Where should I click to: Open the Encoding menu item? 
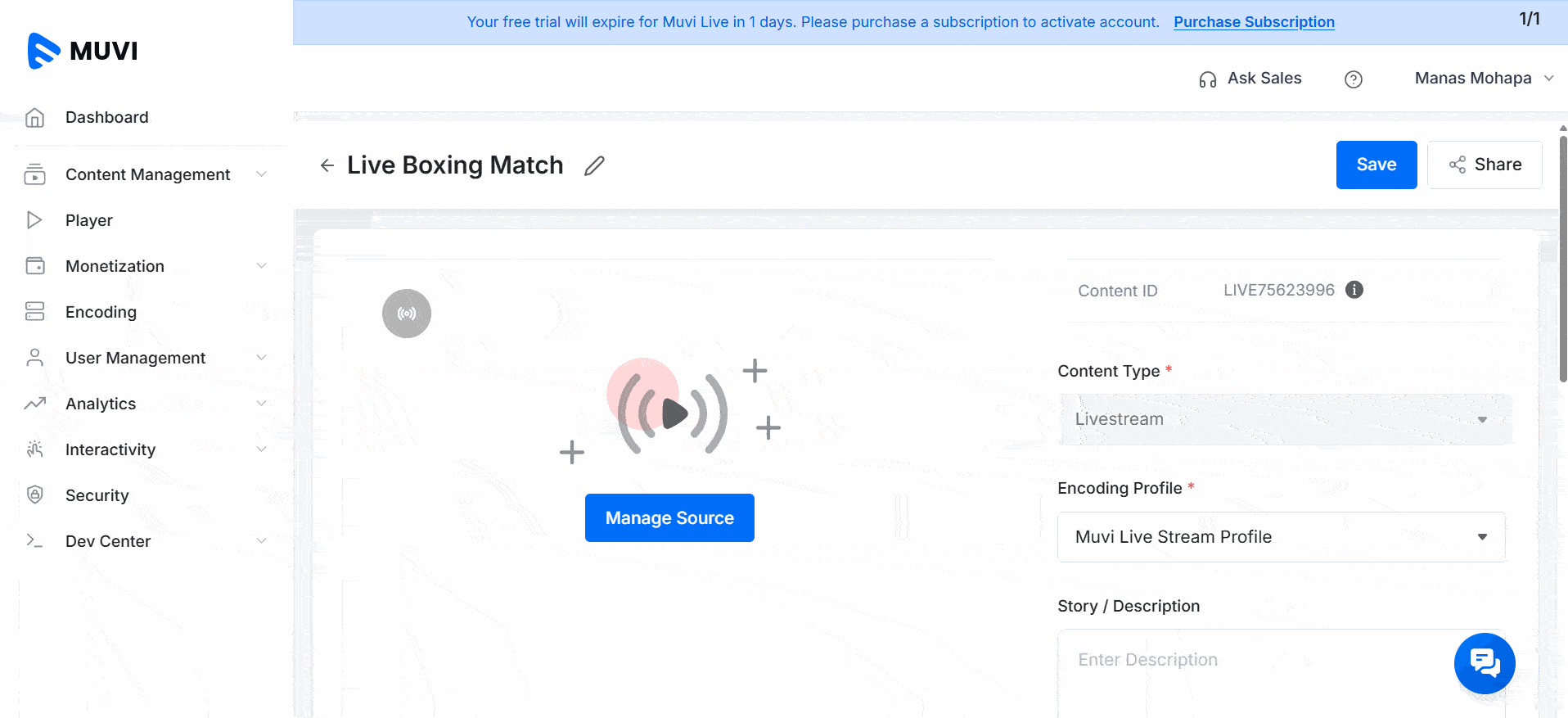click(101, 312)
